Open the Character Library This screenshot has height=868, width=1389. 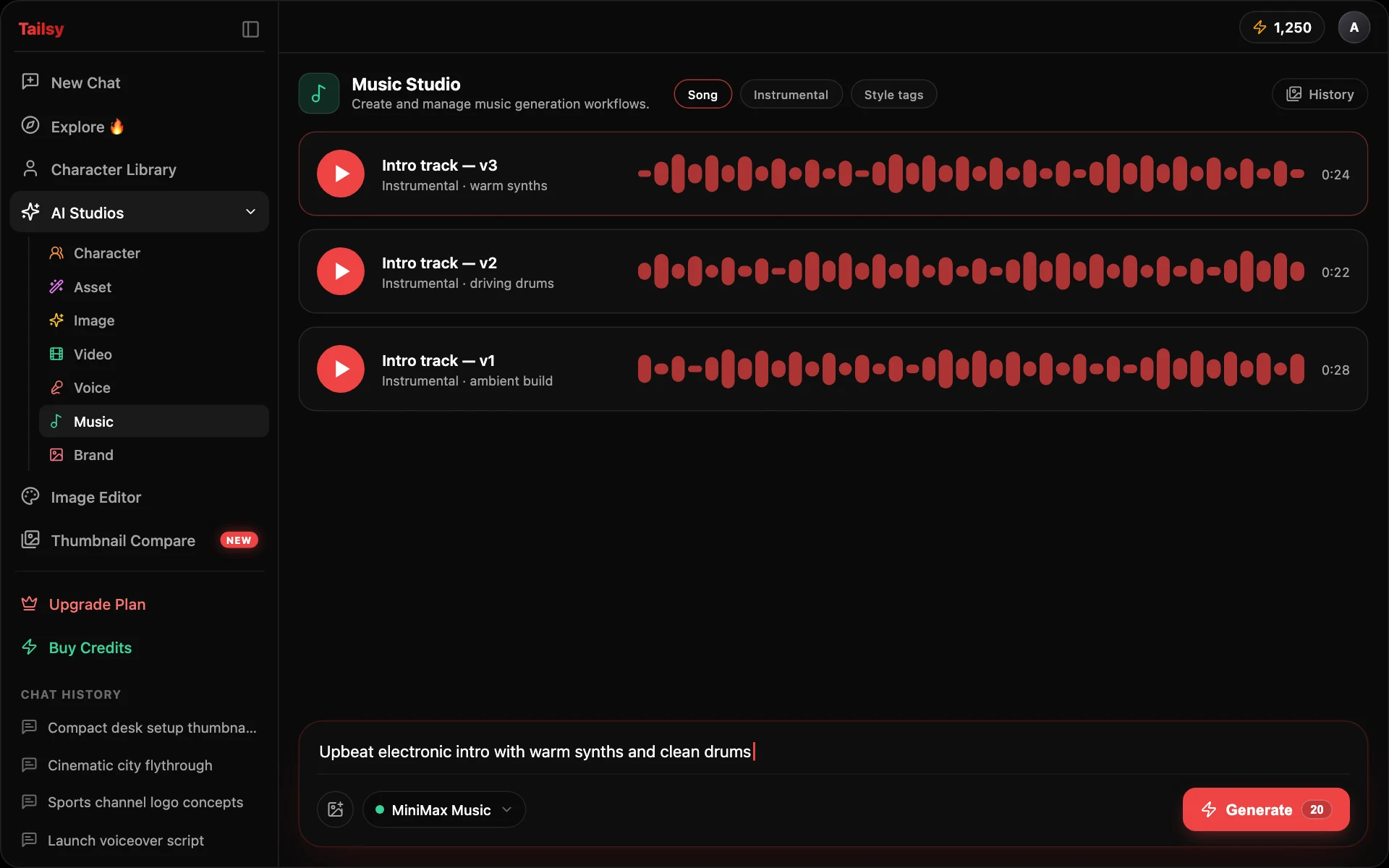(140, 169)
